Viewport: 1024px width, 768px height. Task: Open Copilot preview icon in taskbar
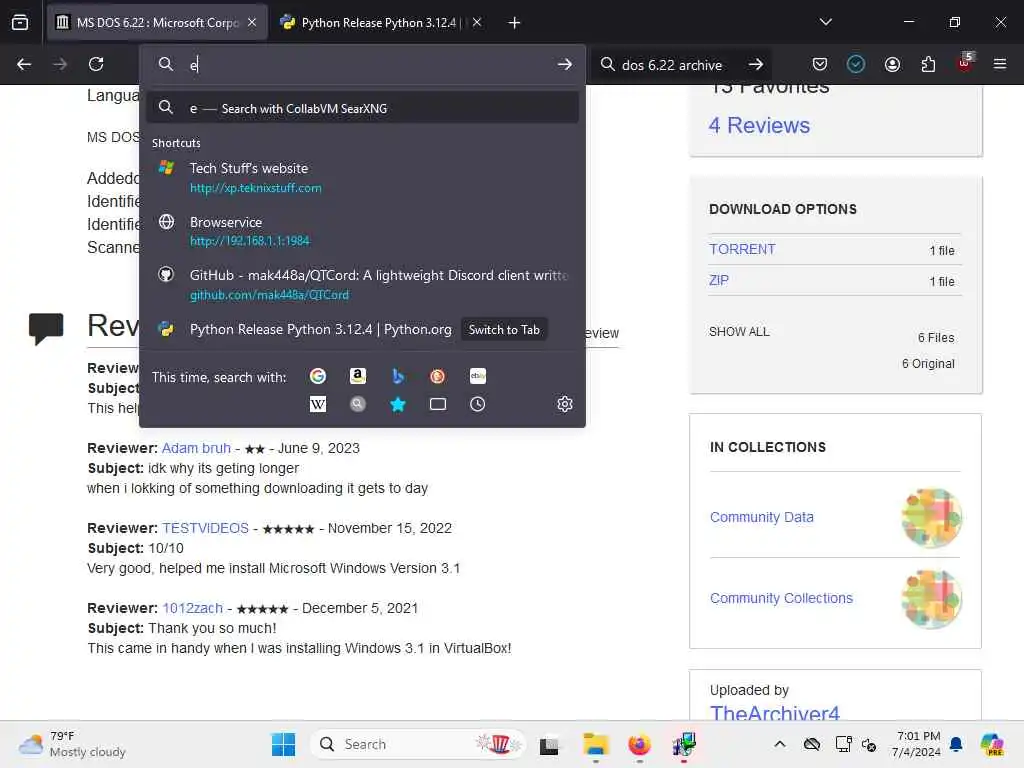click(992, 744)
